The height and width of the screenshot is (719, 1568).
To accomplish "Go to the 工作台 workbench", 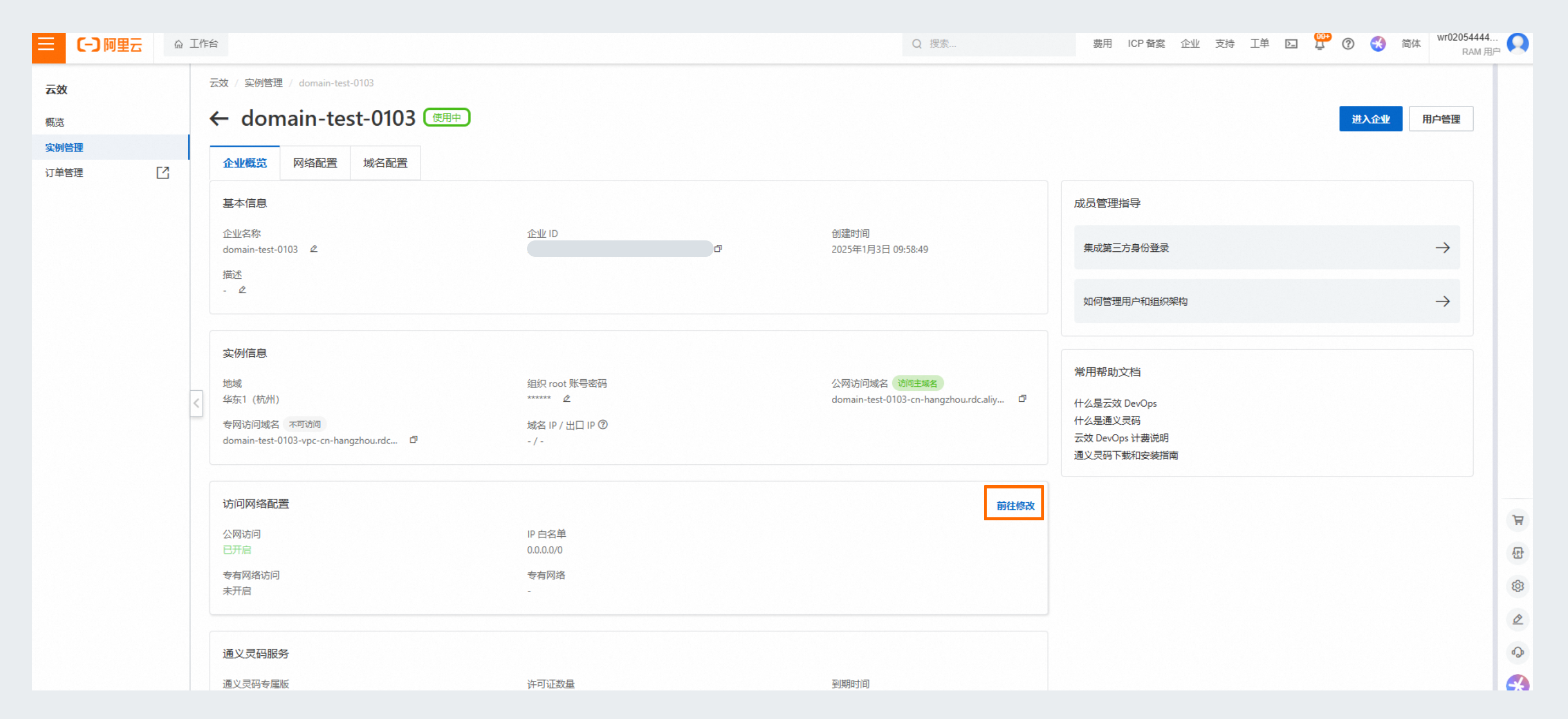I will pyautogui.click(x=196, y=44).
